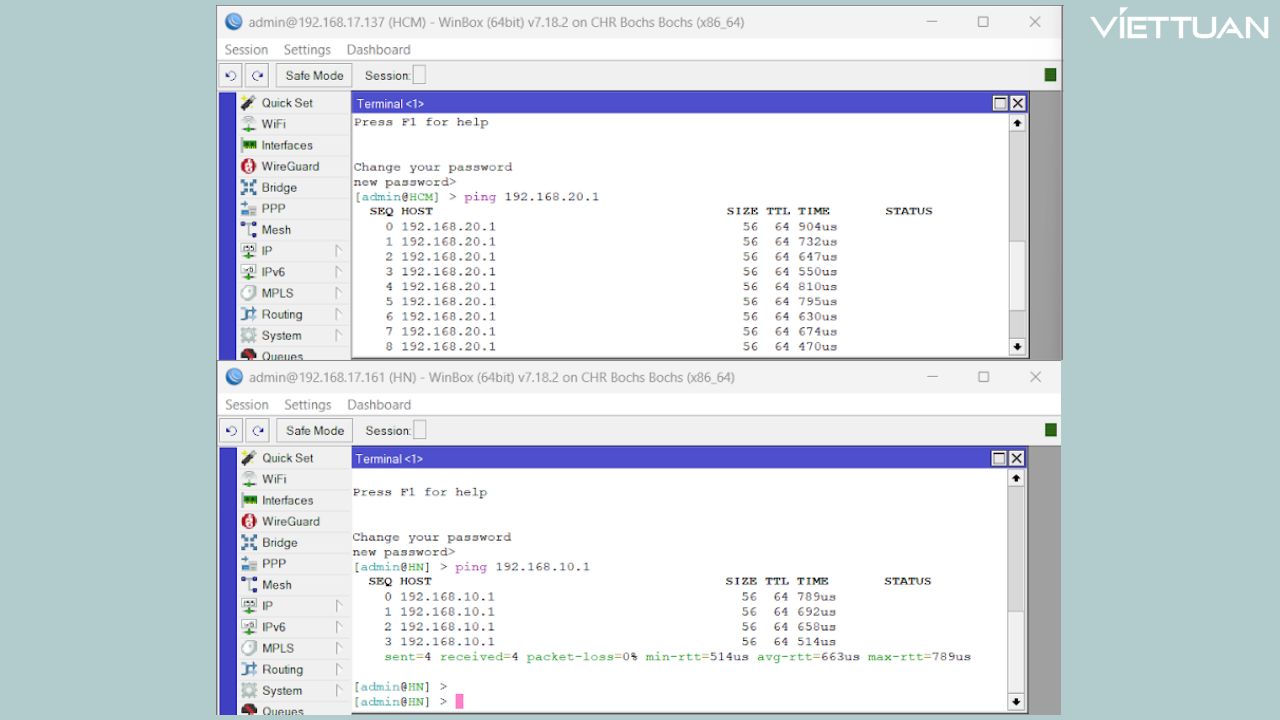Open the Session menu on the HN router
The height and width of the screenshot is (720, 1280).
246,405
